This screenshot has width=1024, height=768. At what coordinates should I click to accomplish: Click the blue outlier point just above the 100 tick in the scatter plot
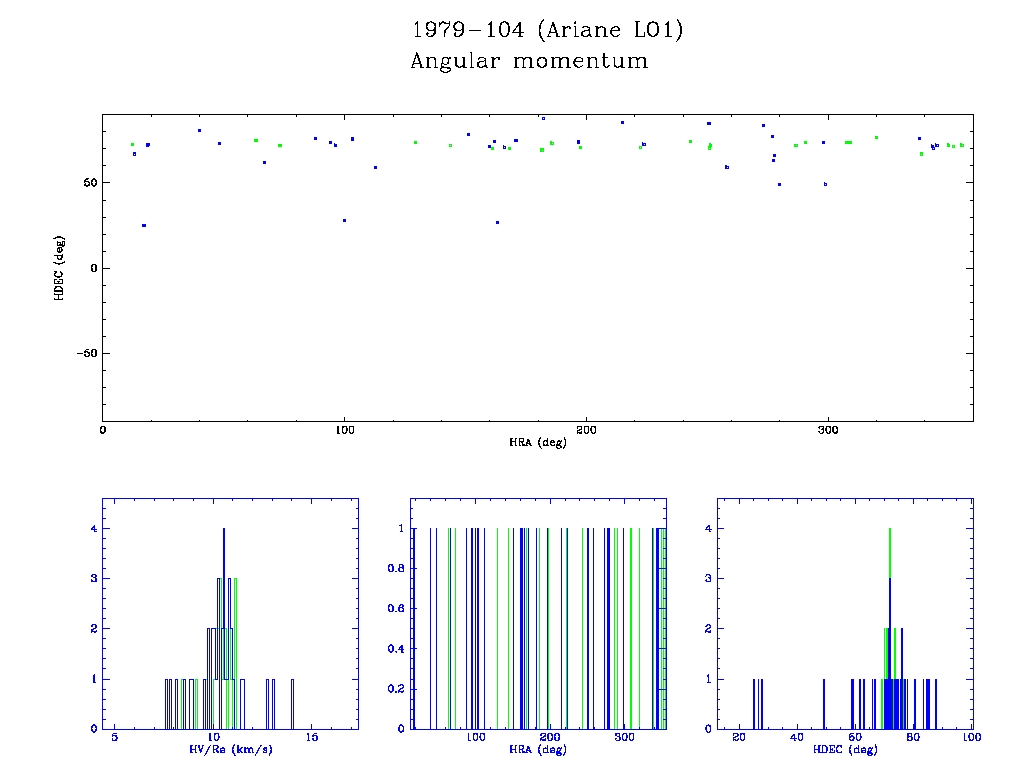(x=345, y=221)
